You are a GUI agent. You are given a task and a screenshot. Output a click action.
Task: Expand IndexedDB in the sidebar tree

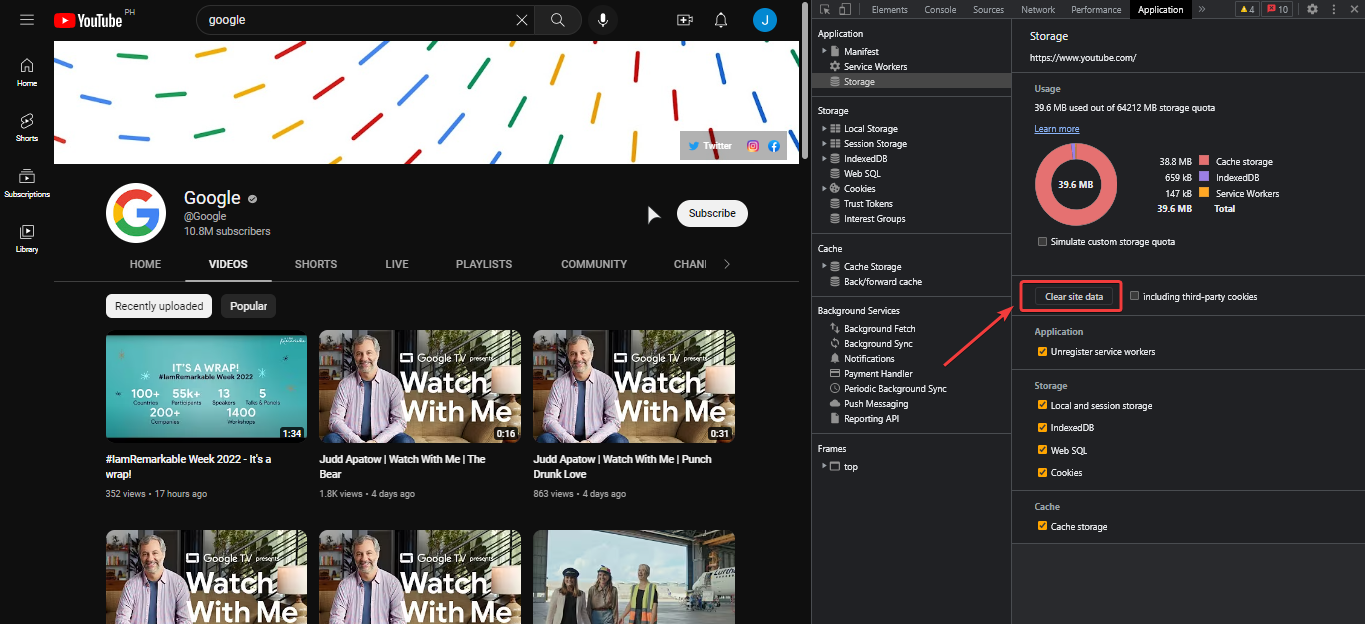pos(825,159)
